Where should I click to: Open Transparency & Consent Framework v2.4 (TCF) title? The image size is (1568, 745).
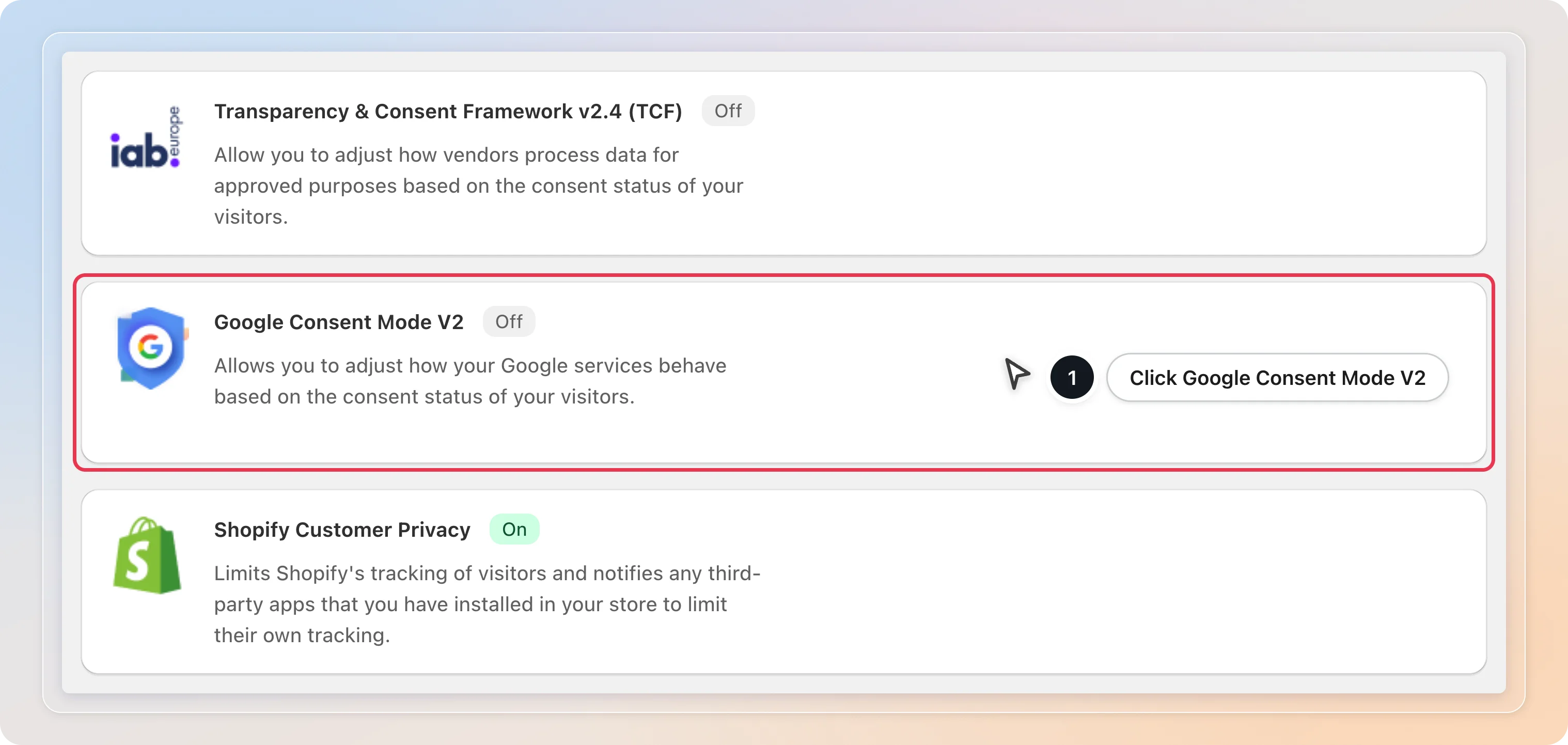click(x=448, y=112)
